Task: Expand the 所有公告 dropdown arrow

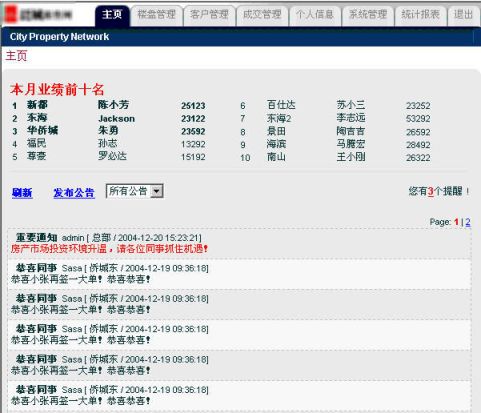Action: [157, 191]
